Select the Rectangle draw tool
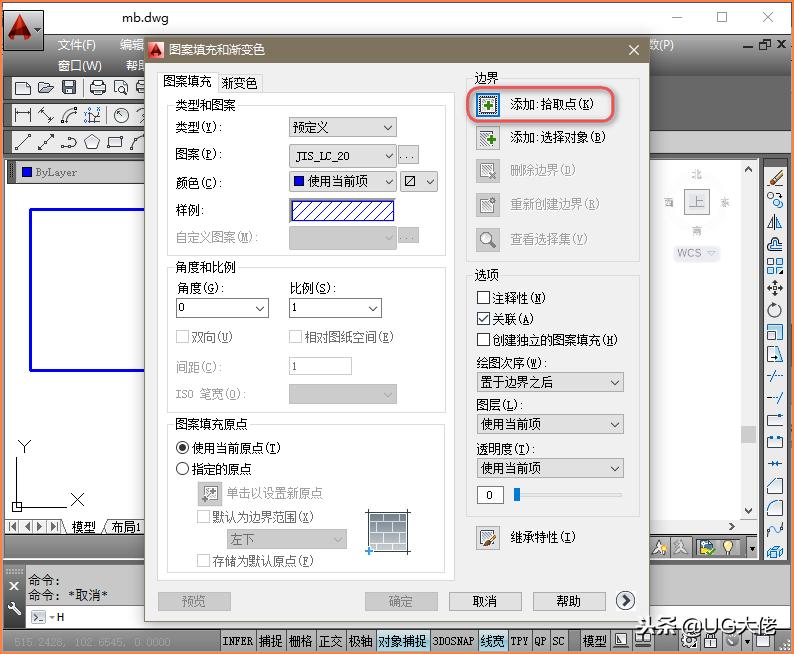 (x=115, y=142)
